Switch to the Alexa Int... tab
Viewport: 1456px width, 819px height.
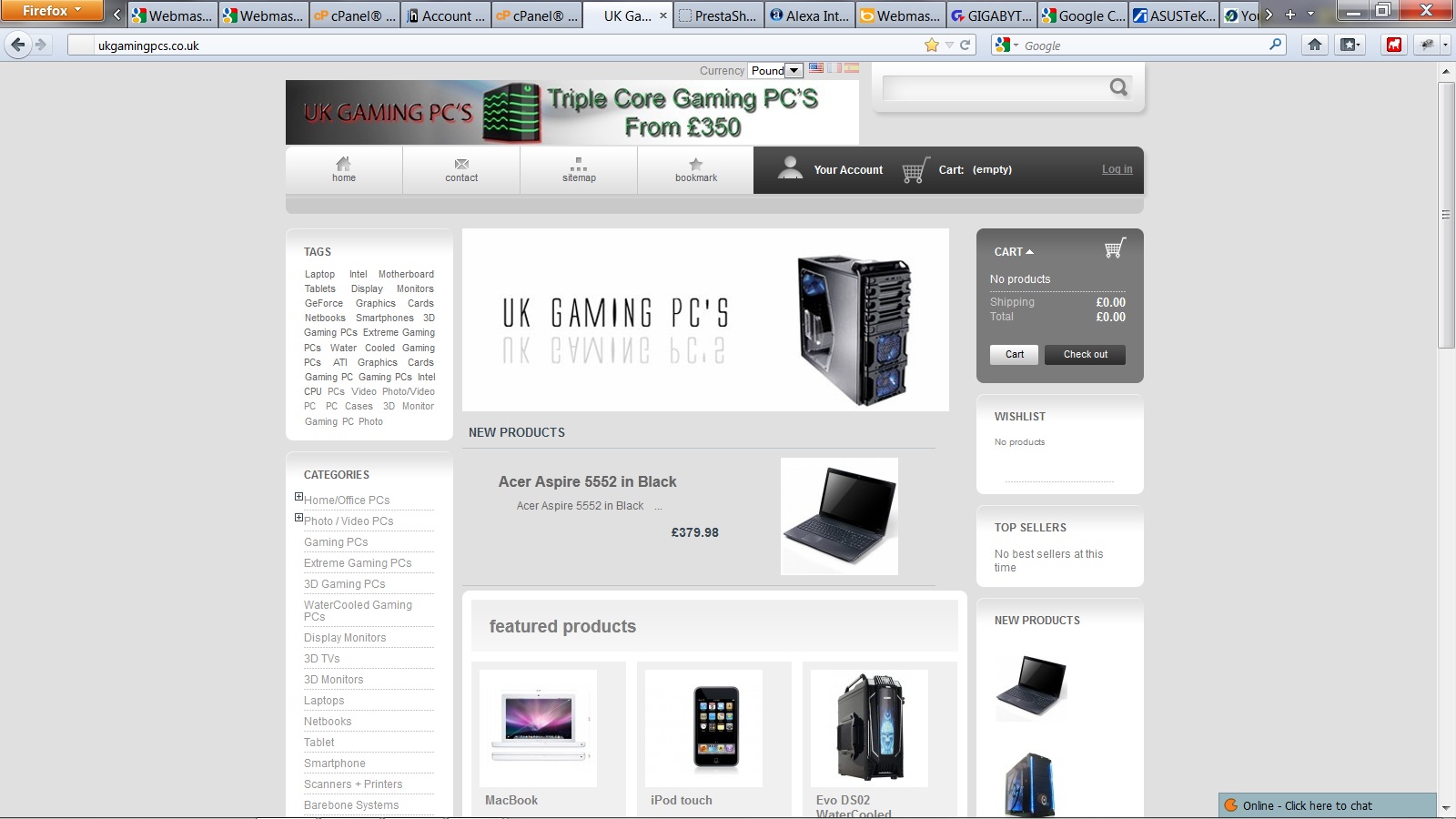(809, 15)
